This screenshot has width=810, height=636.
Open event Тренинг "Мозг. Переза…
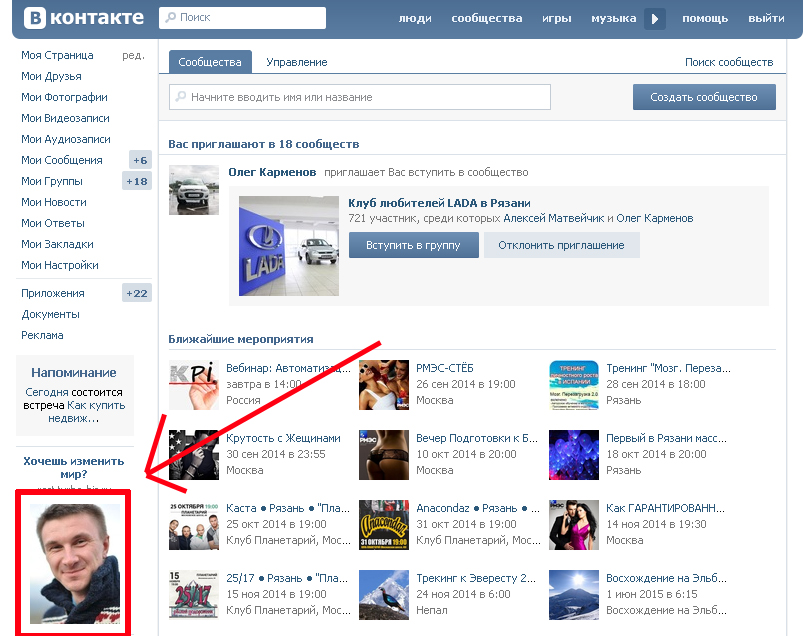point(668,368)
